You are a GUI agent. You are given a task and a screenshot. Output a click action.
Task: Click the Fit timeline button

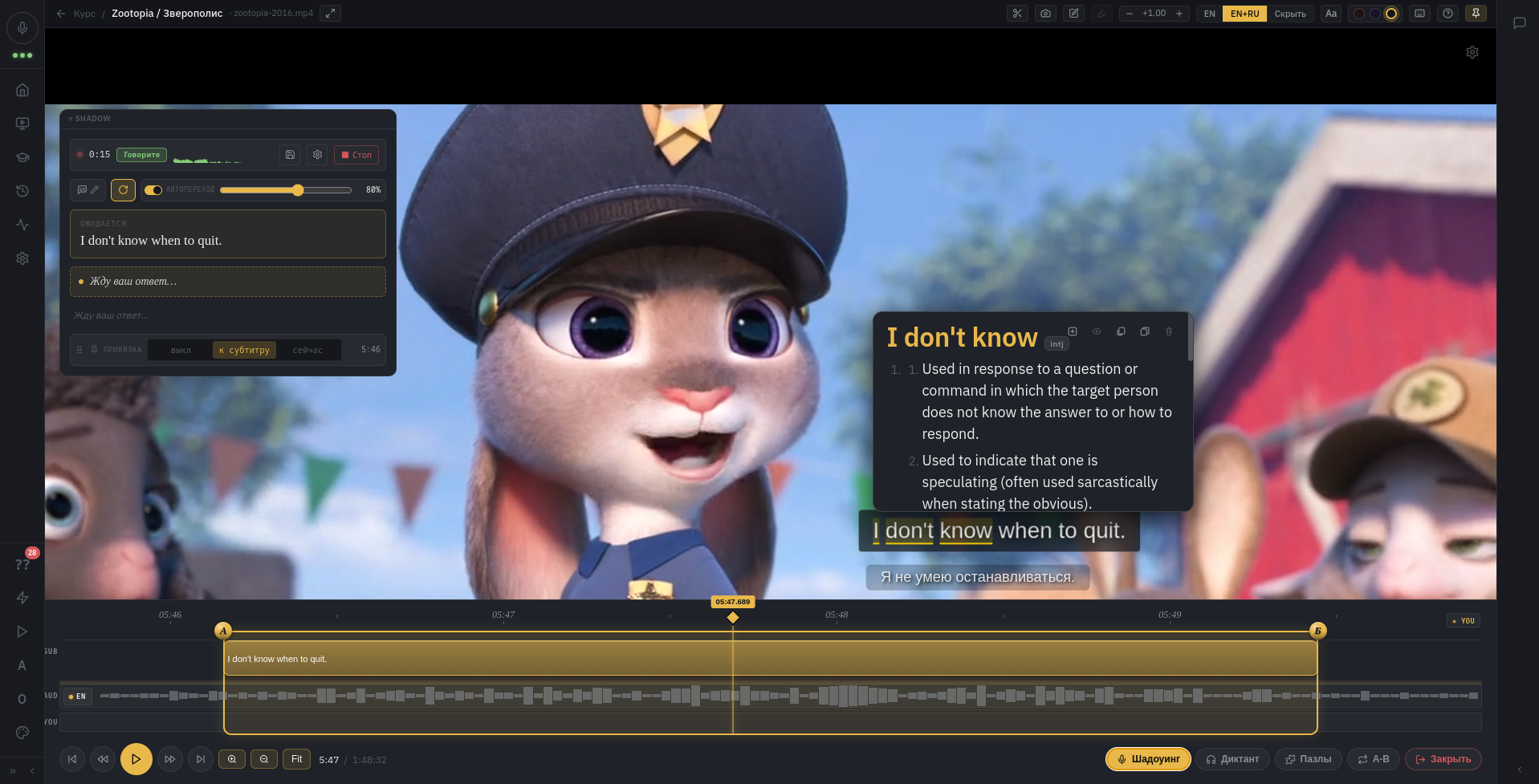coord(296,759)
